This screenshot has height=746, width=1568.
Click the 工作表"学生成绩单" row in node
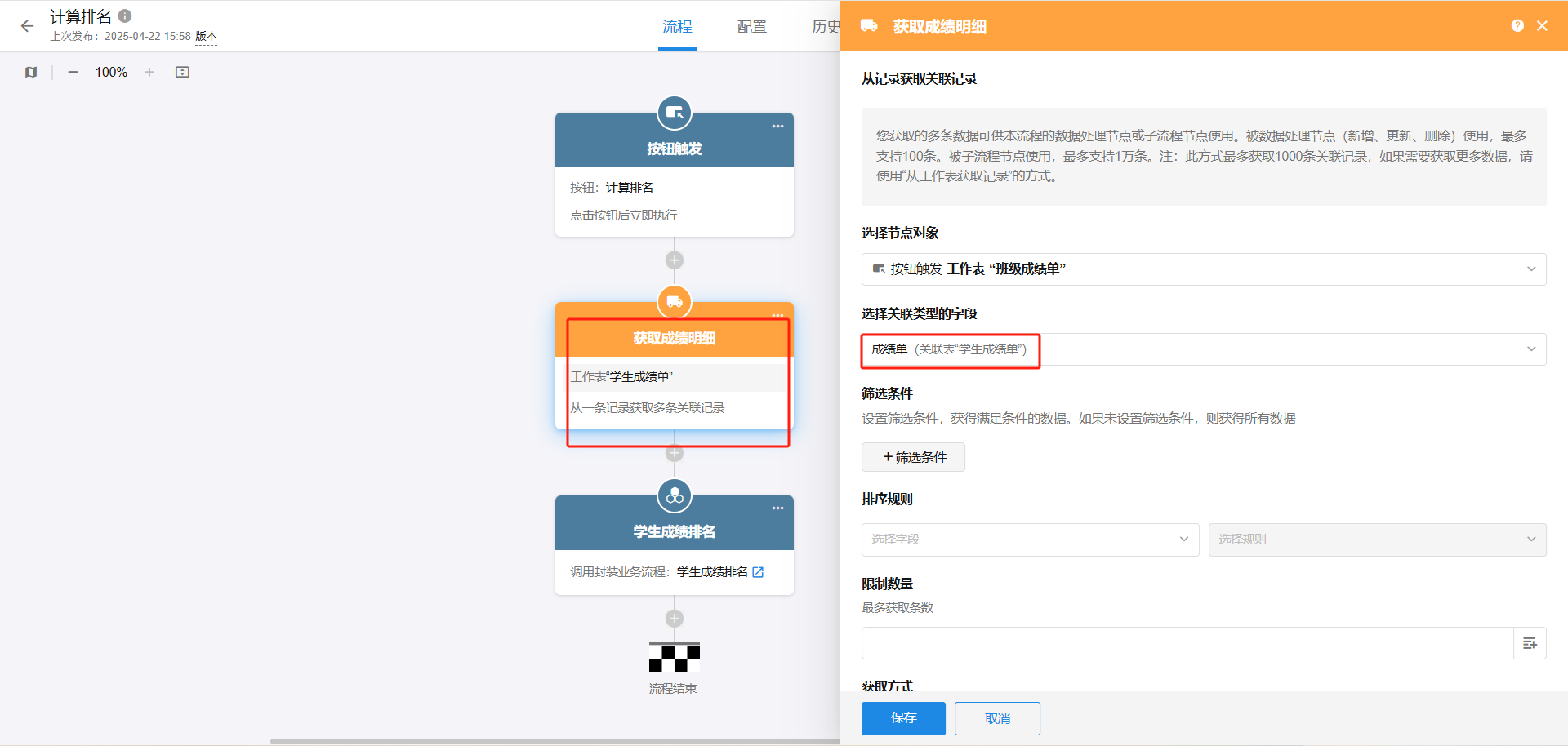pos(675,376)
